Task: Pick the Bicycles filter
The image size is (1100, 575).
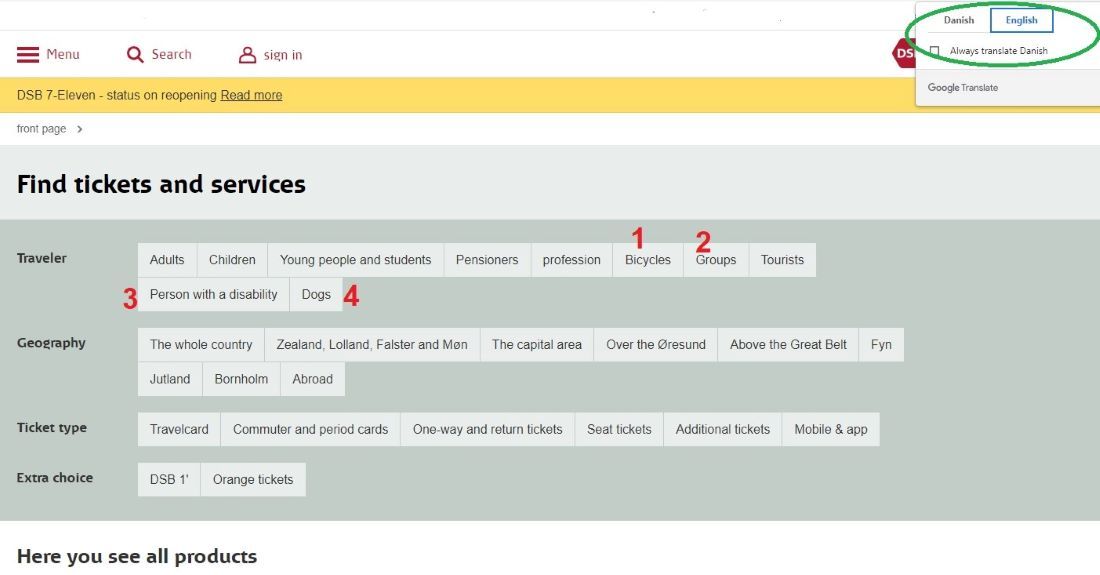Action: [648, 260]
